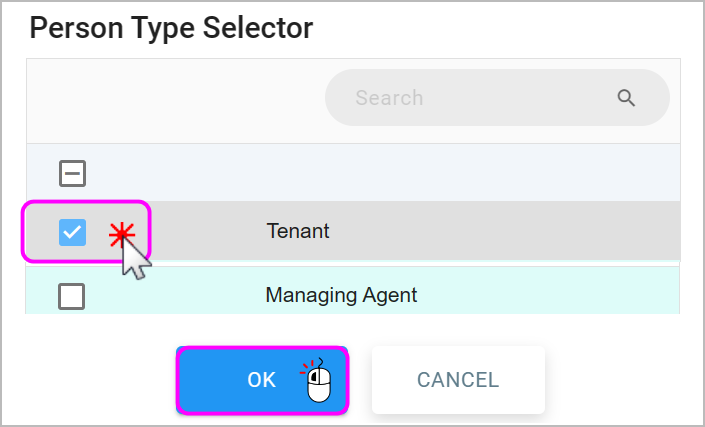The width and height of the screenshot is (705, 427).
Task: Toggle the select-all indeterminate checkbox
Action: click(72, 173)
